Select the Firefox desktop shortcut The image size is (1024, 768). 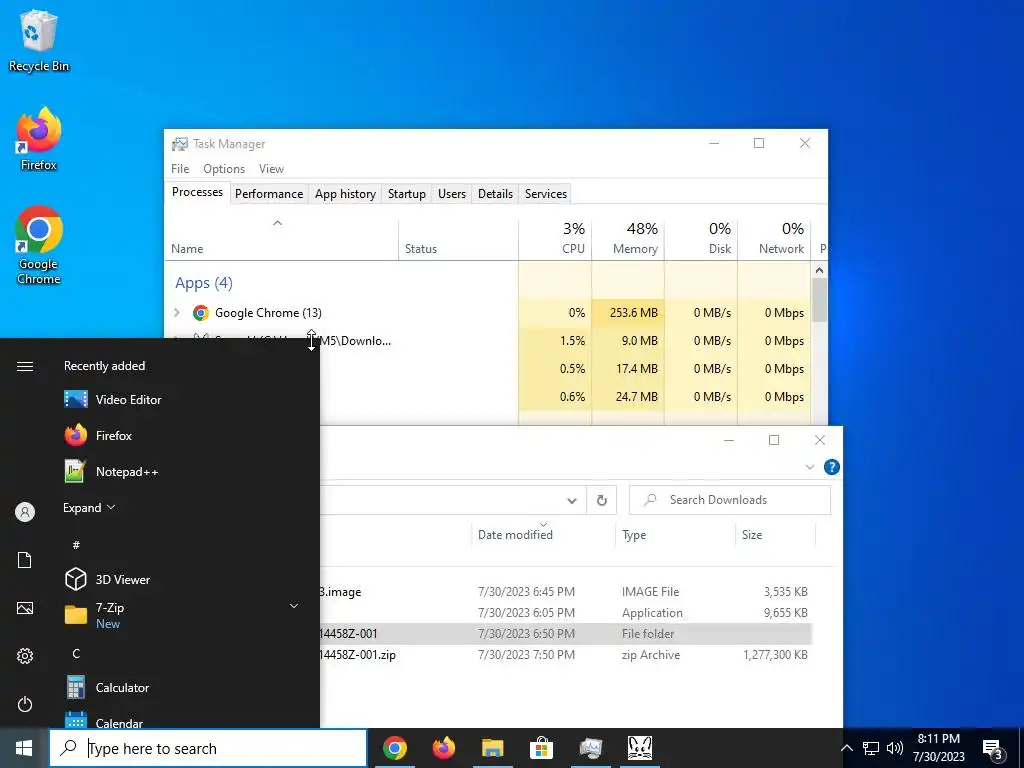[x=39, y=138]
